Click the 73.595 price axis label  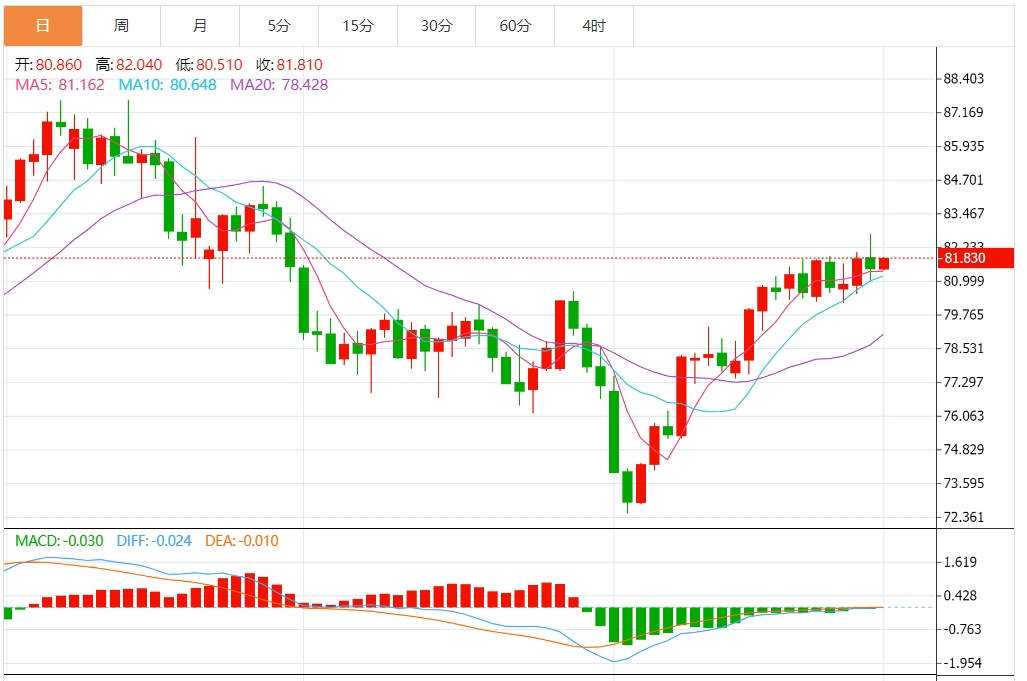click(x=963, y=483)
